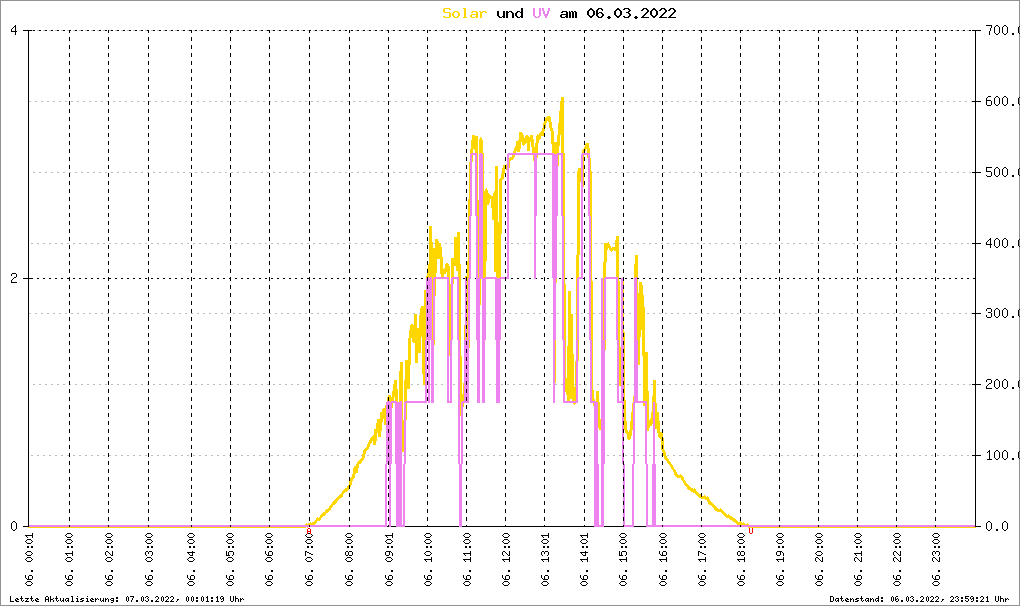Click the pink "UV" word in the title

tap(541, 13)
